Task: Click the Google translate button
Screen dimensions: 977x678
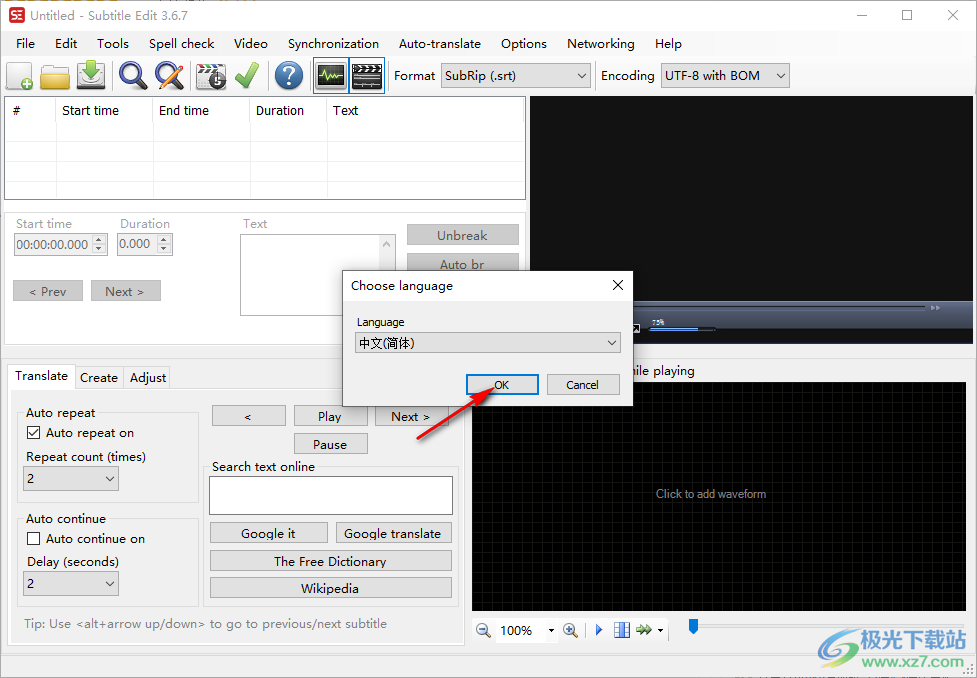Action: pyautogui.click(x=393, y=533)
